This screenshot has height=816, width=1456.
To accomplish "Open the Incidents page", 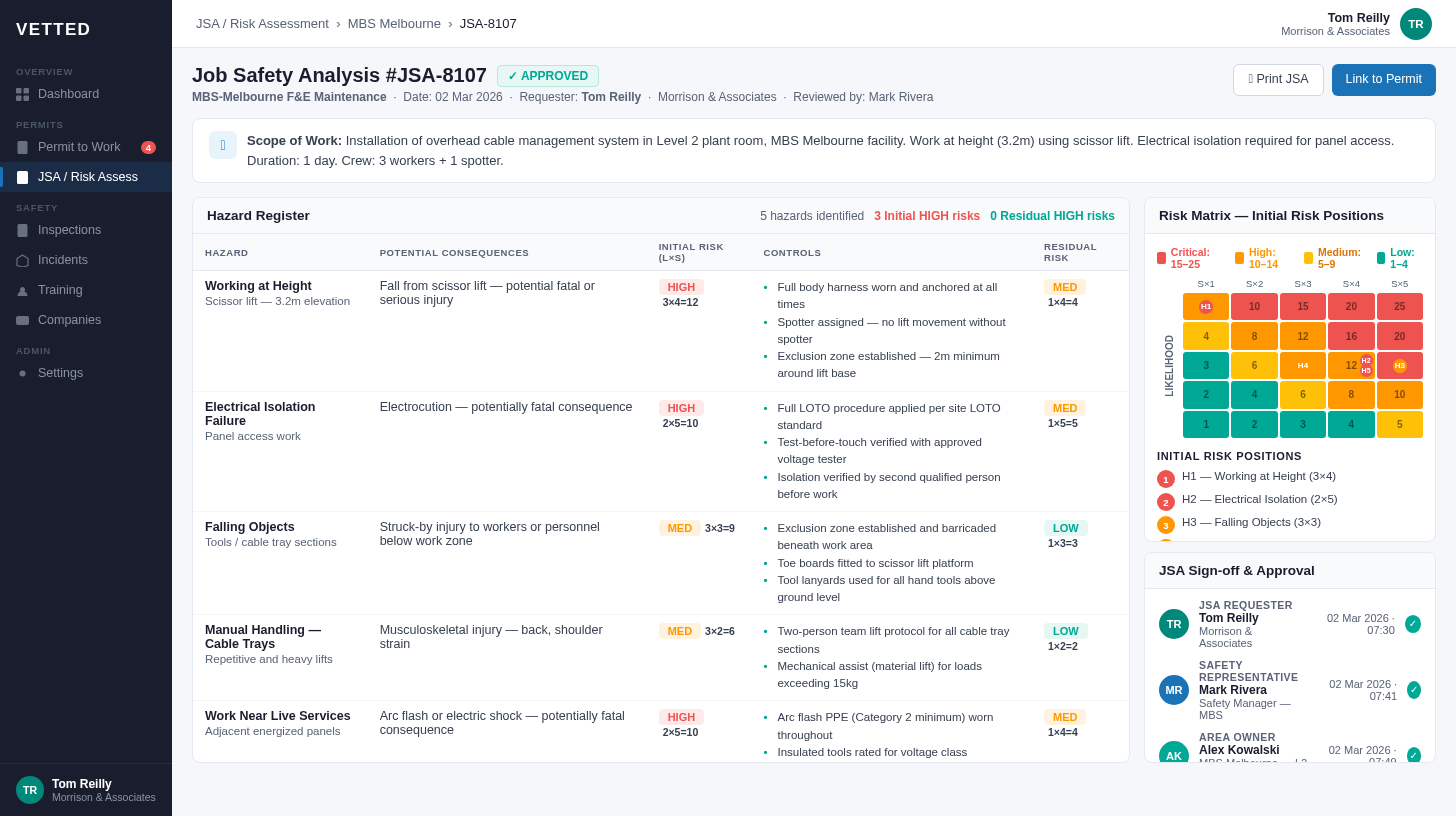I will point(63,259).
